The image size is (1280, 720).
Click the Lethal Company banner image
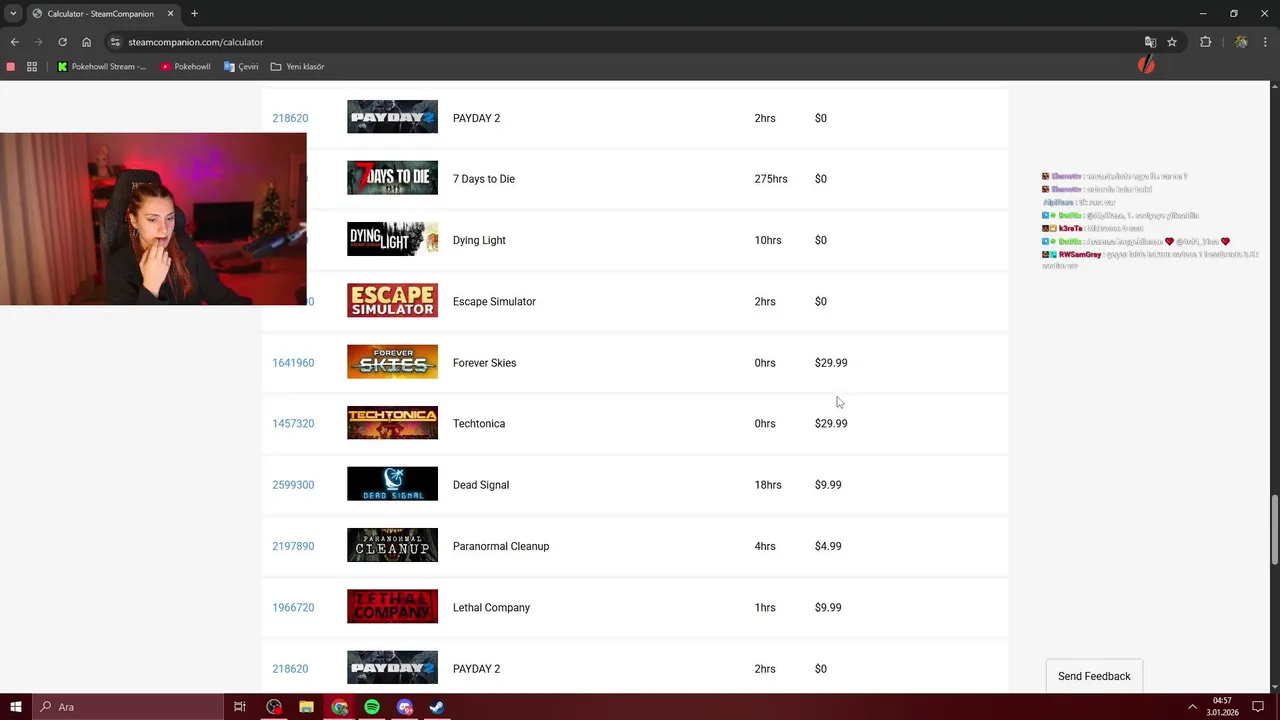[x=392, y=606]
